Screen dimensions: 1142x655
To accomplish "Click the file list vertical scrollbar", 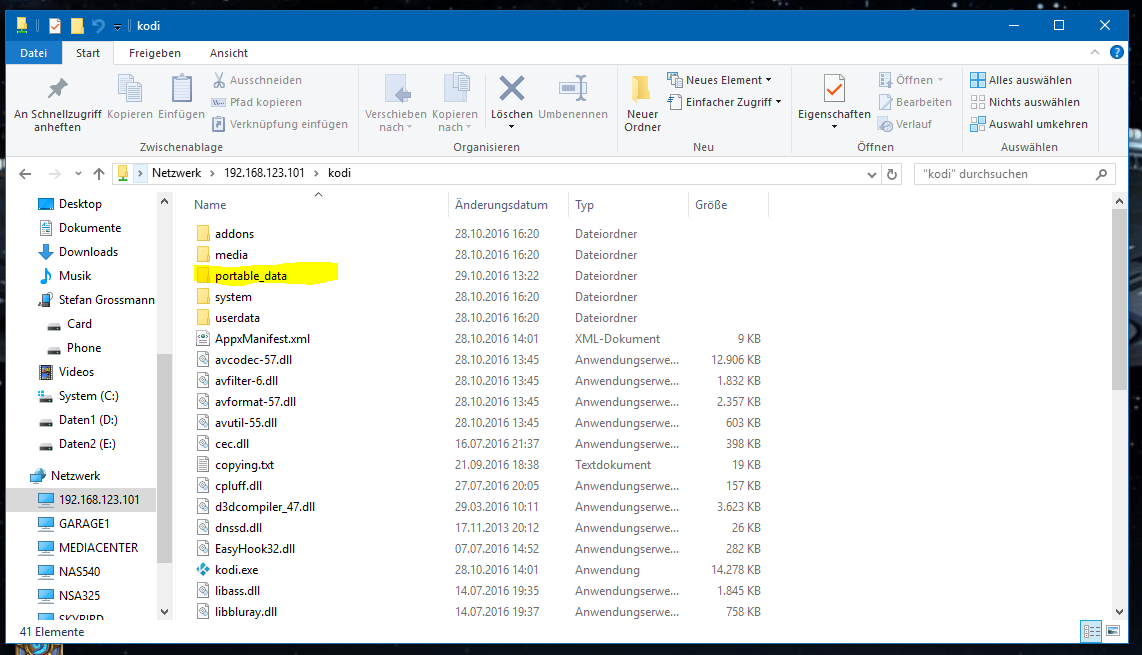I will (x=1119, y=299).
